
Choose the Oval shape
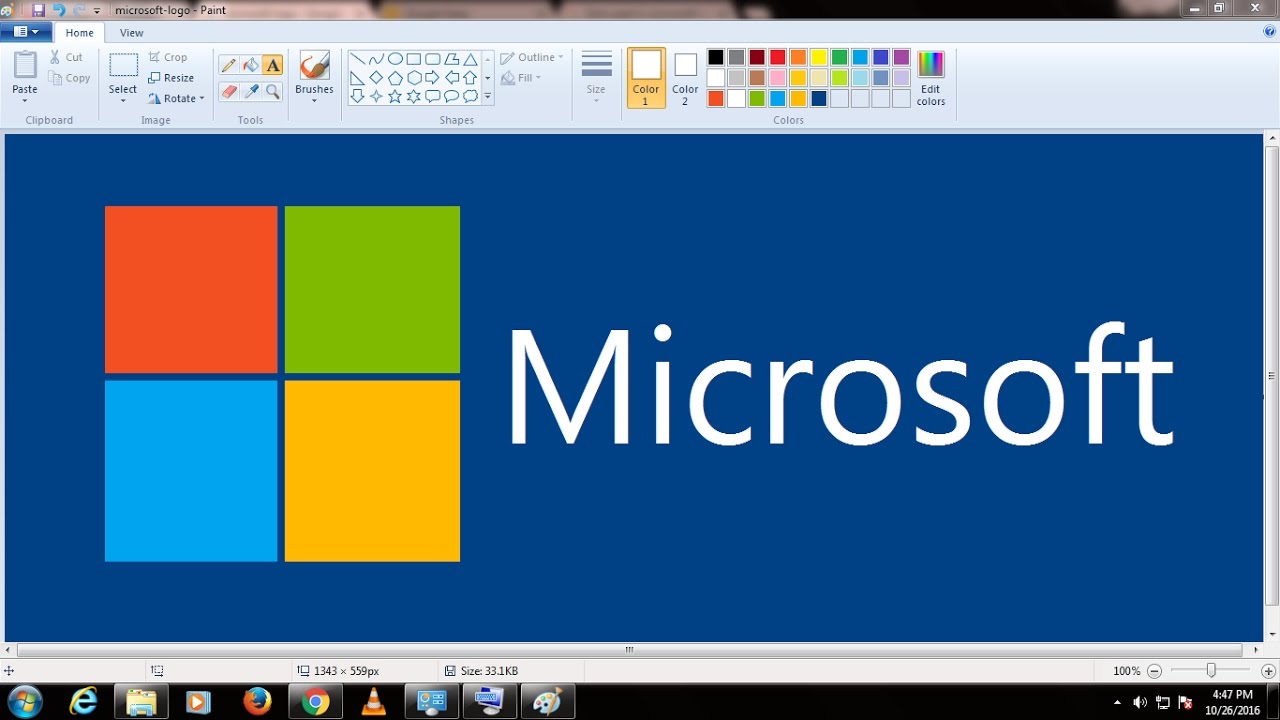(x=395, y=59)
